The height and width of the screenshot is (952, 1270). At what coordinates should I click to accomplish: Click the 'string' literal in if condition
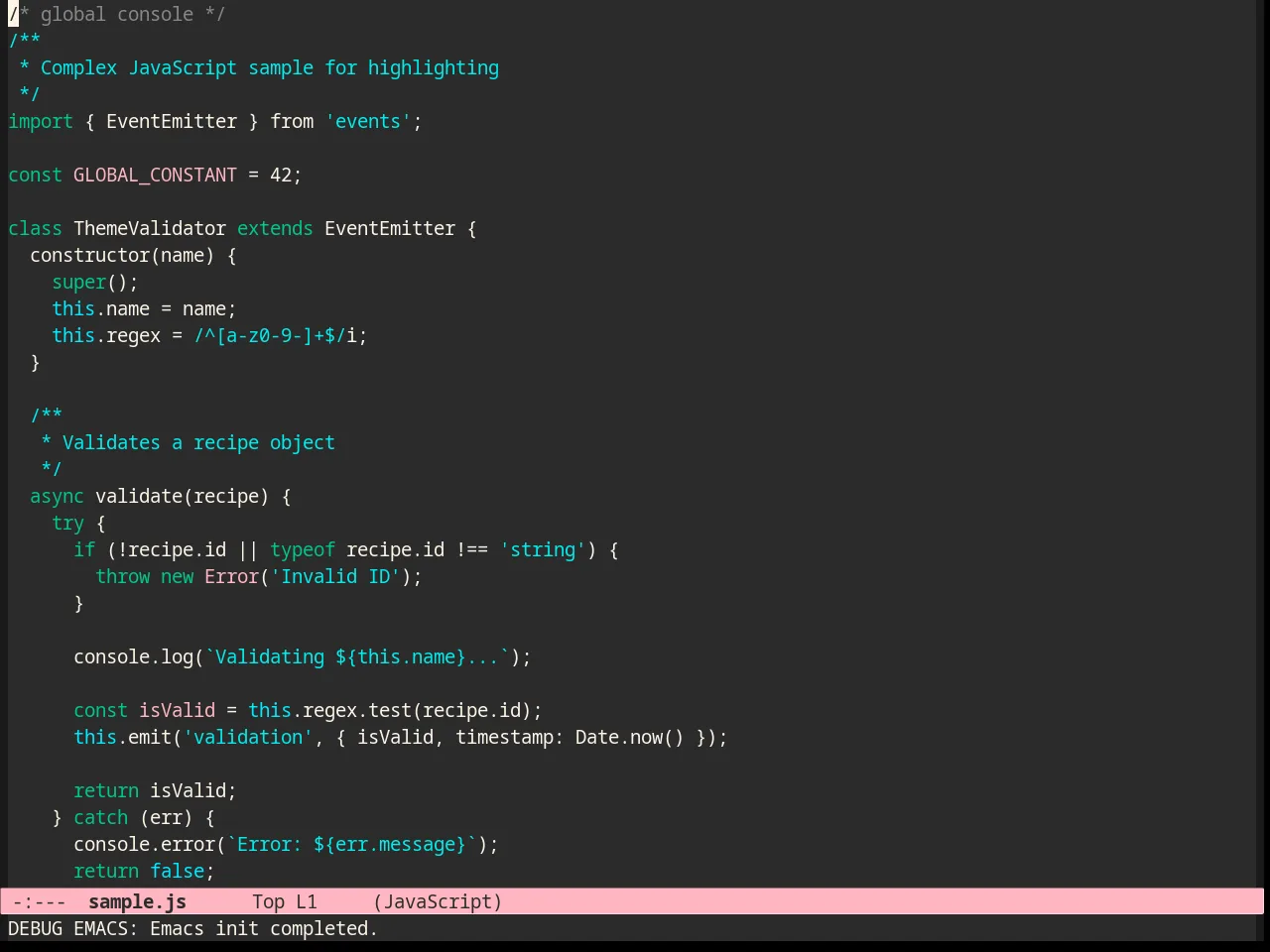tap(543, 549)
